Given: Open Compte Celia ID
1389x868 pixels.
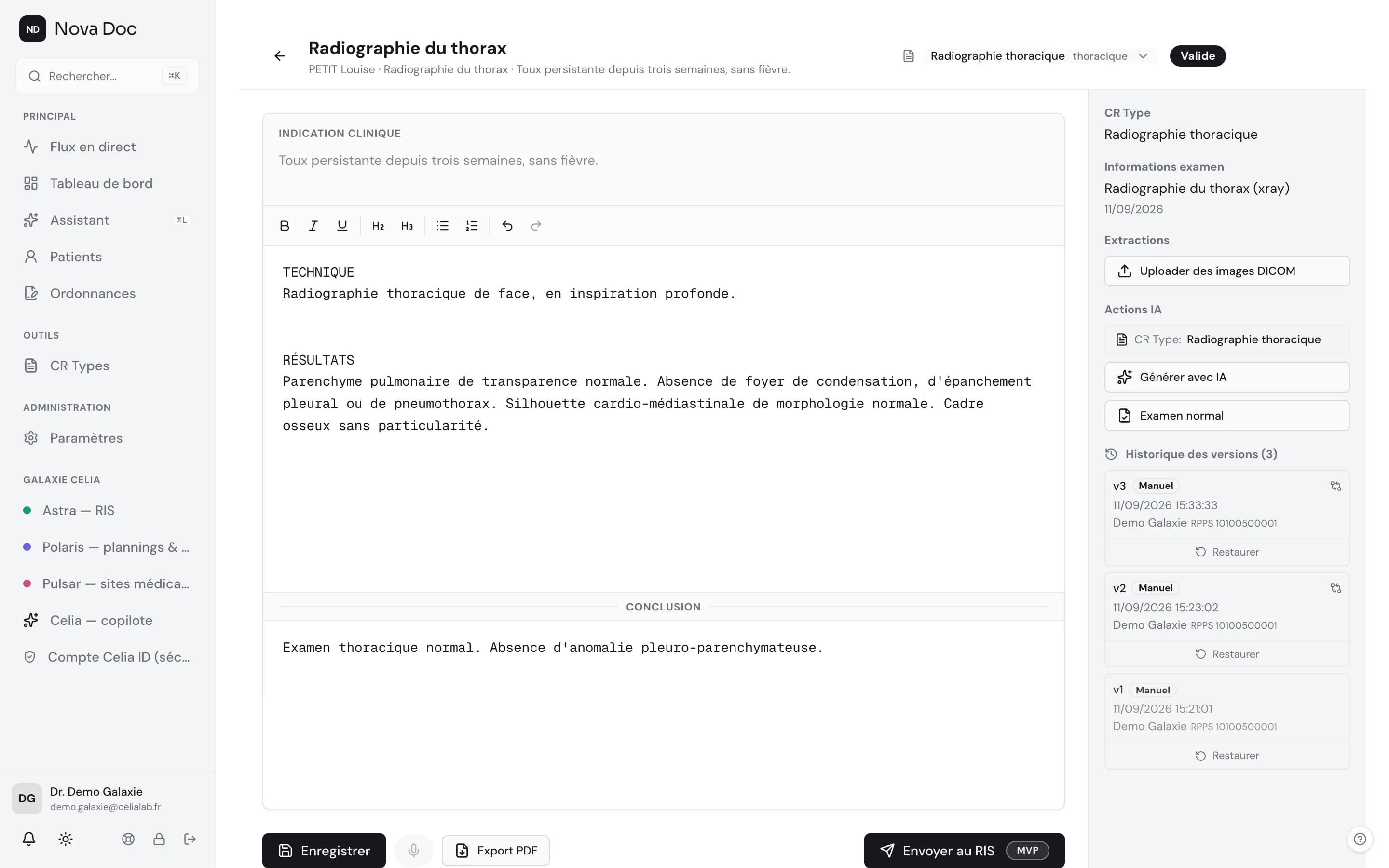Looking at the screenshot, I should tap(108, 657).
